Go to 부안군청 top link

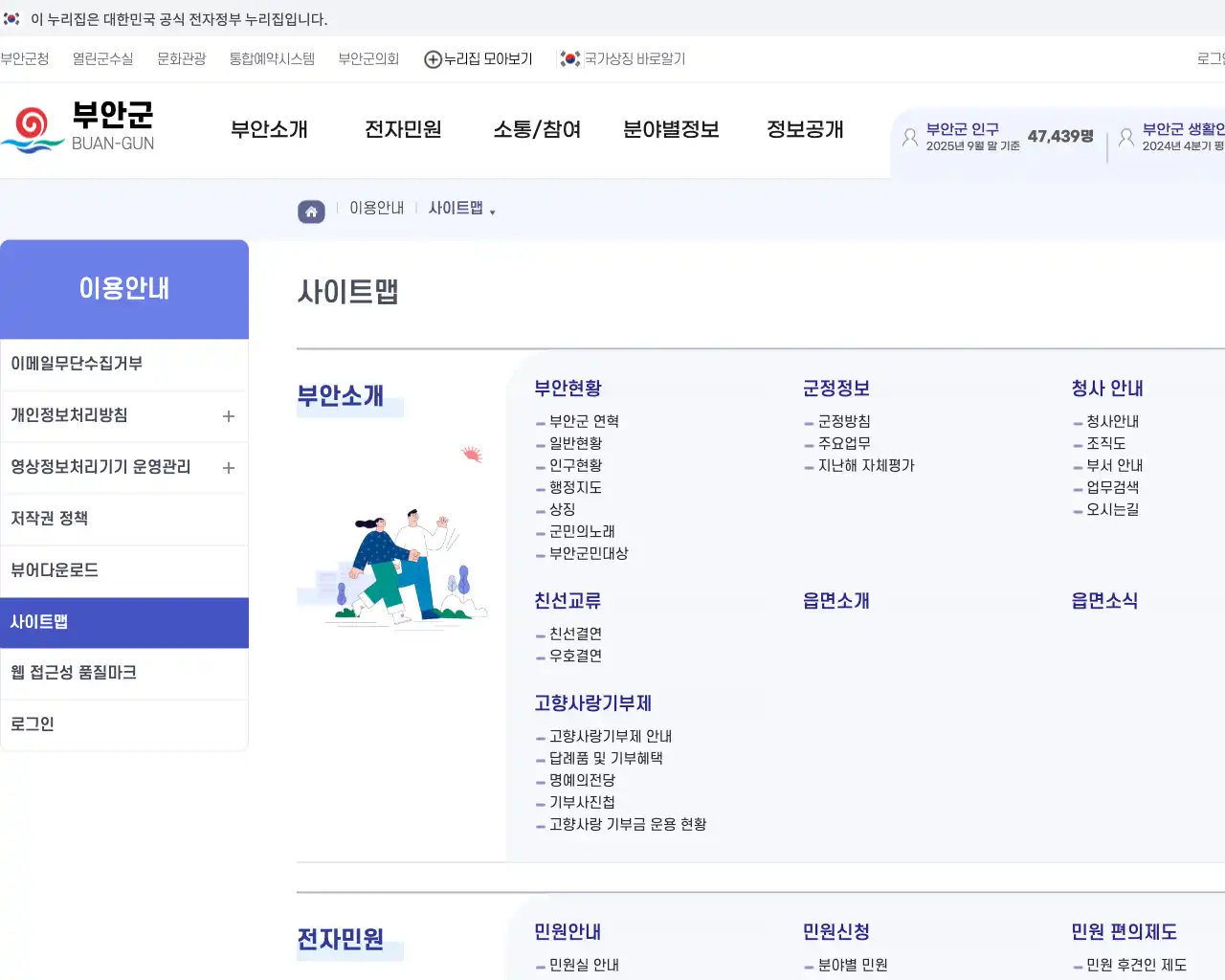[x=25, y=59]
